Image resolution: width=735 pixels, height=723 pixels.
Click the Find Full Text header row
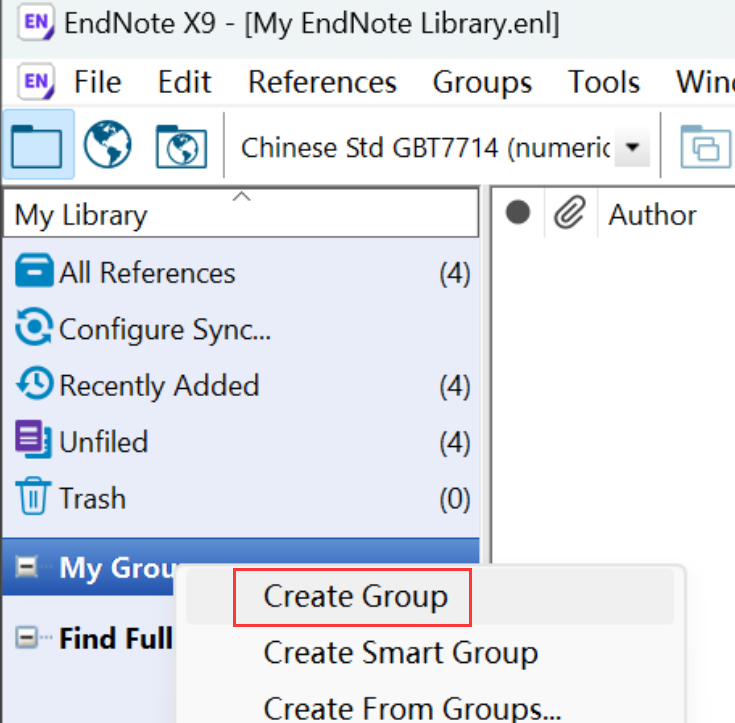coord(89,638)
